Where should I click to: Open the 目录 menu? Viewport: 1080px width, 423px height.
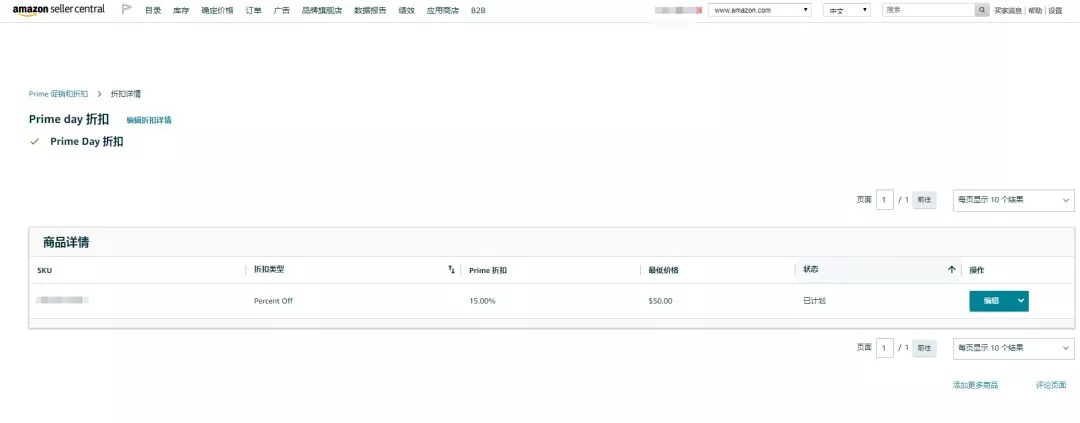coord(153,11)
